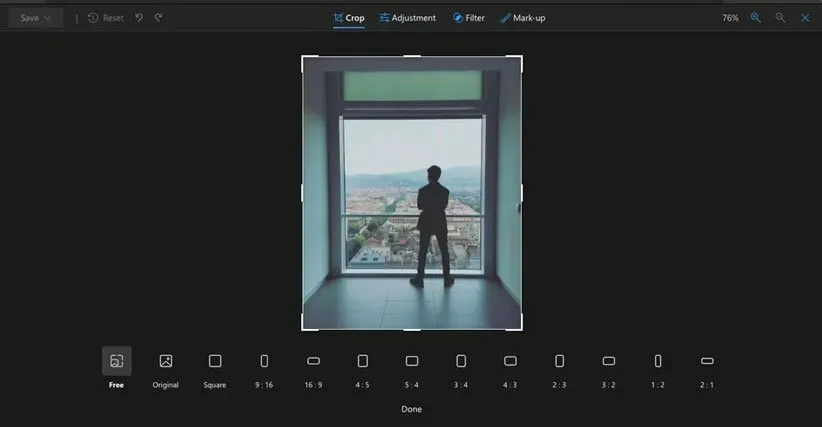The width and height of the screenshot is (822, 427).
Task: Open the Adjustment tab
Action: point(407,18)
